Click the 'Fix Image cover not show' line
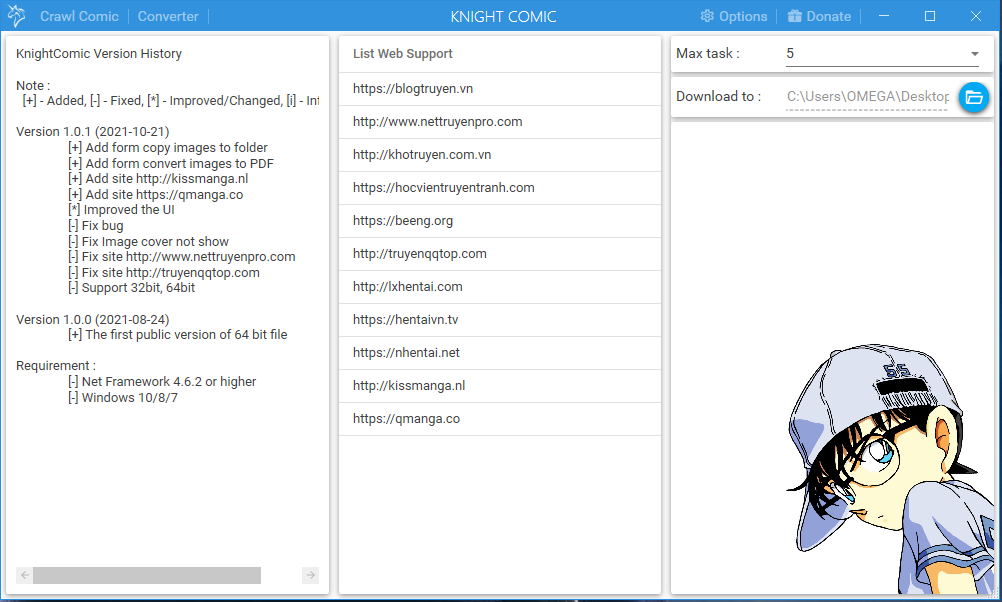The image size is (1002, 602). tap(148, 242)
